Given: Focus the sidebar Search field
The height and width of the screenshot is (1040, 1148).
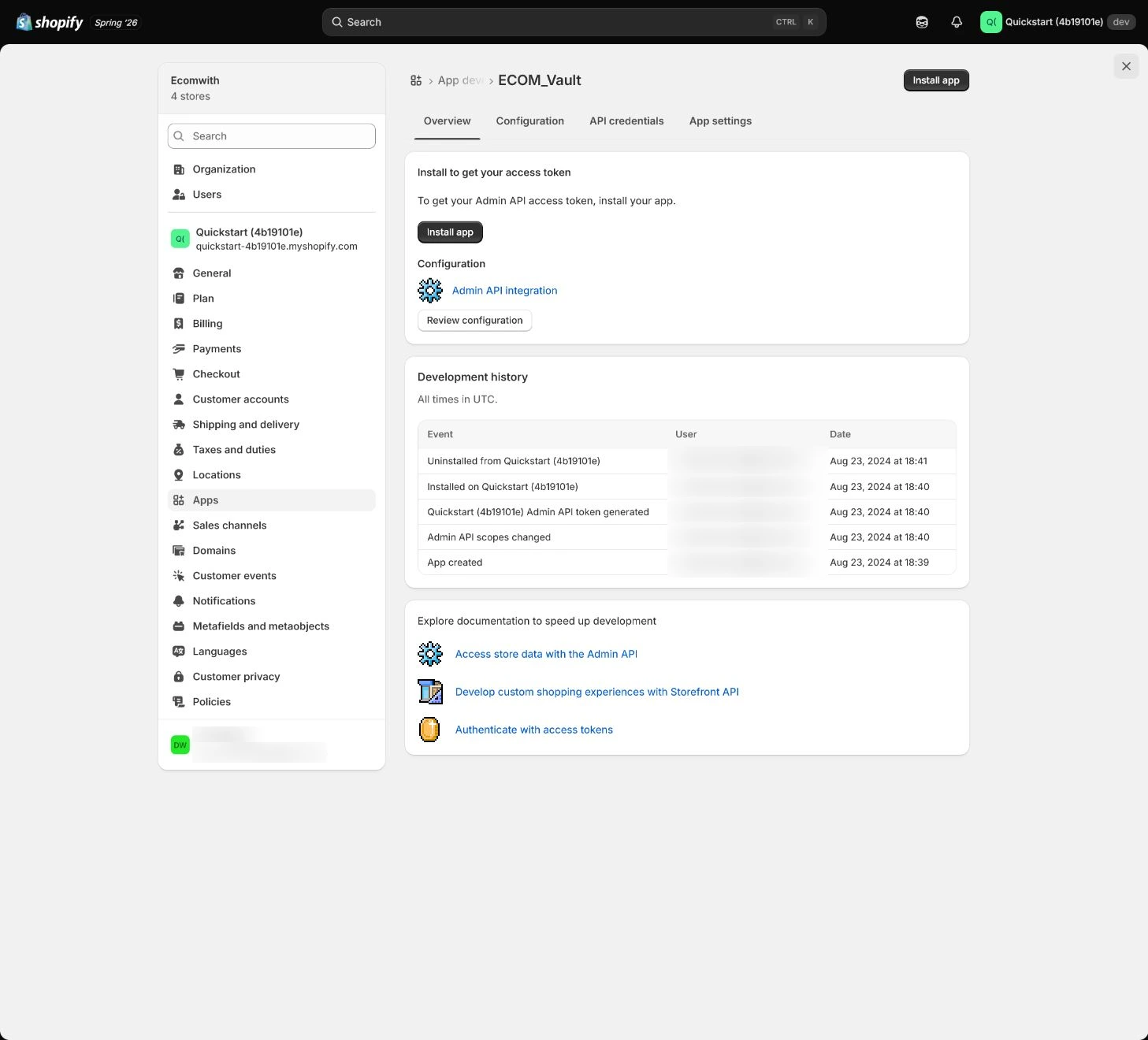Looking at the screenshot, I should tap(272, 136).
